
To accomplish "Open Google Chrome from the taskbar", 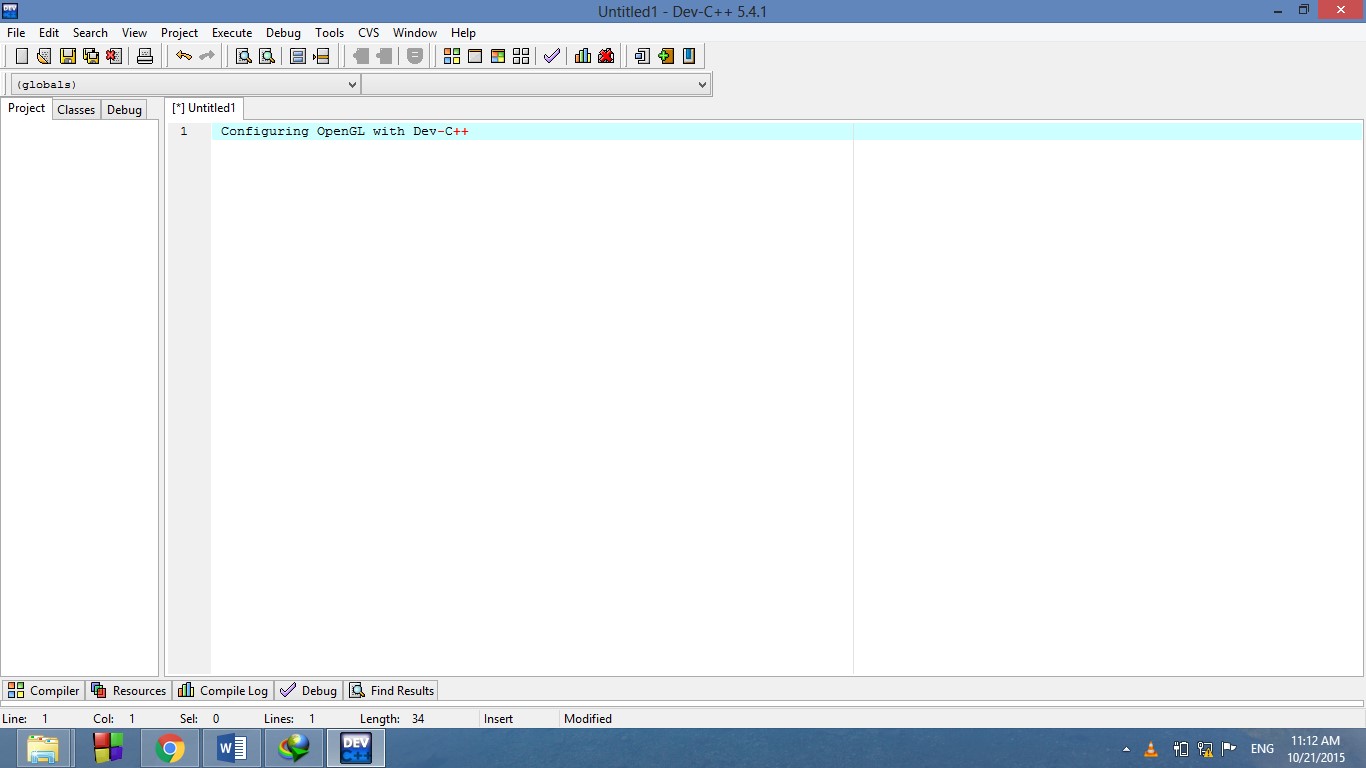I will [x=170, y=748].
